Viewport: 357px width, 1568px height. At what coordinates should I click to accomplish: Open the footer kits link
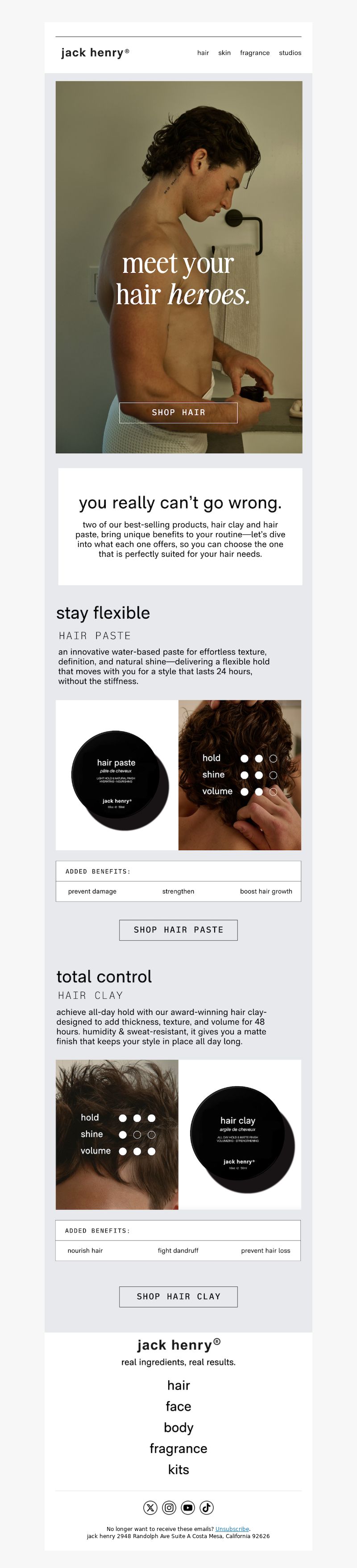[178, 1469]
